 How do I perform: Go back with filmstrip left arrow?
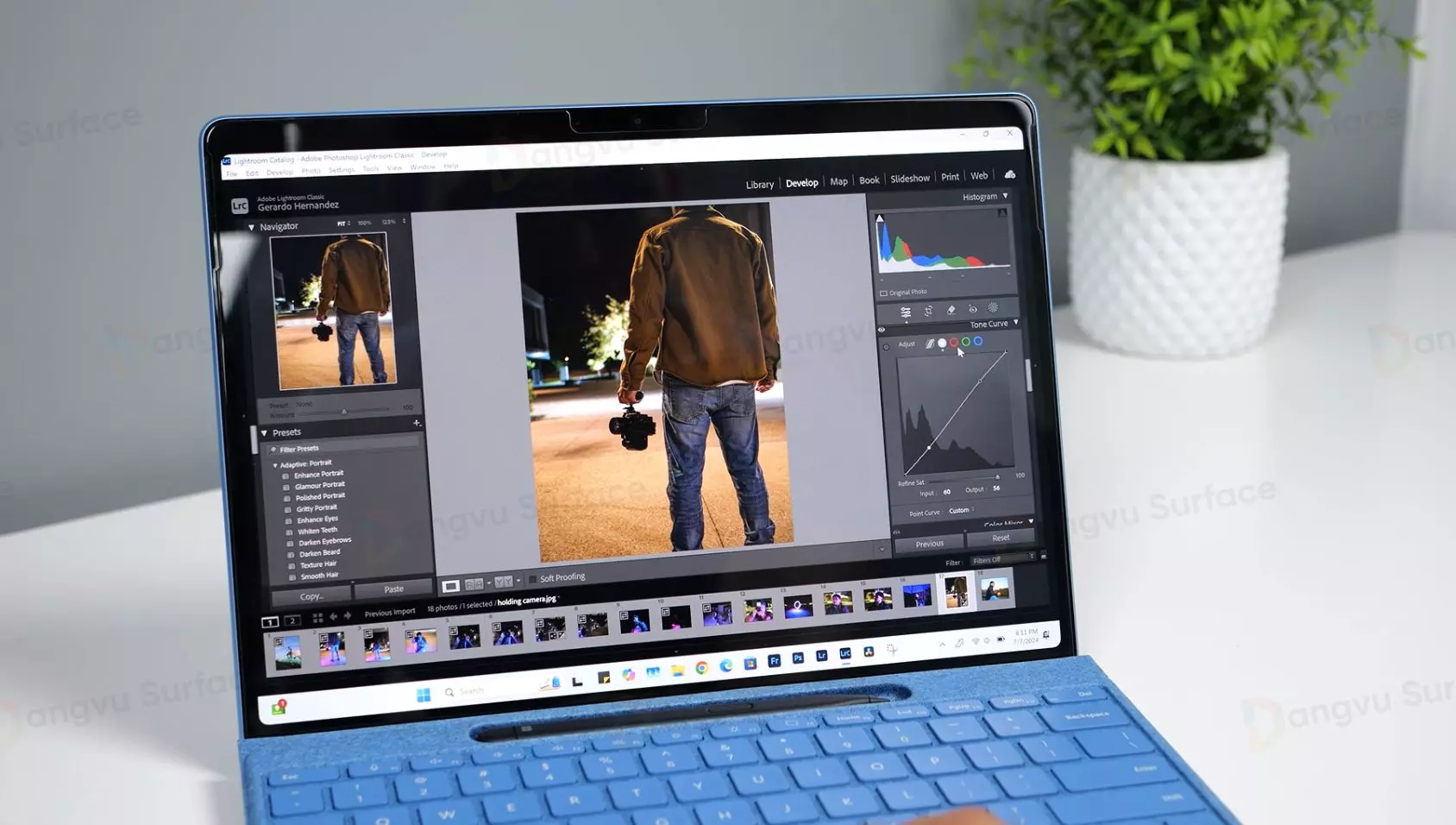[x=333, y=617]
